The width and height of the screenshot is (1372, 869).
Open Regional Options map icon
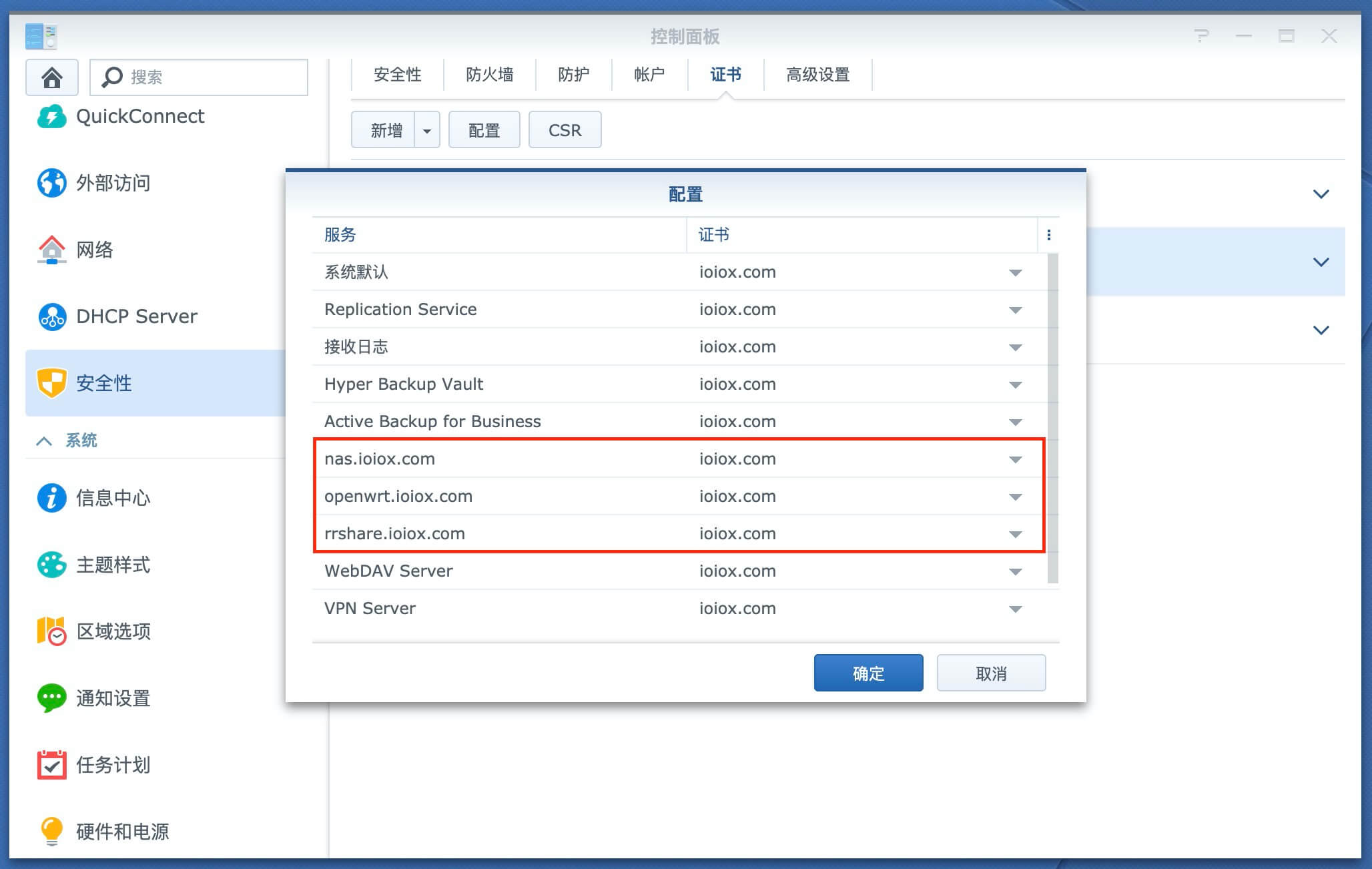[x=51, y=631]
